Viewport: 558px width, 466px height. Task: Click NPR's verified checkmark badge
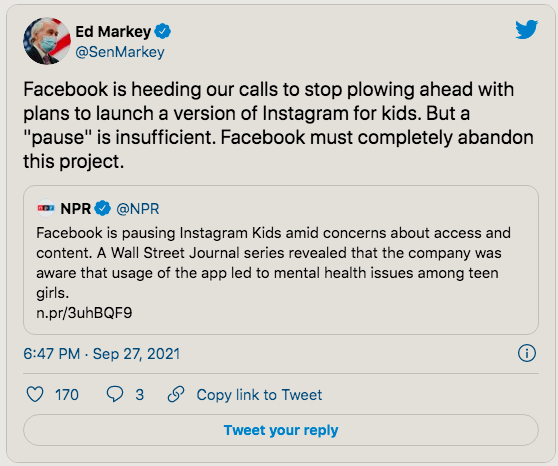(103, 209)
